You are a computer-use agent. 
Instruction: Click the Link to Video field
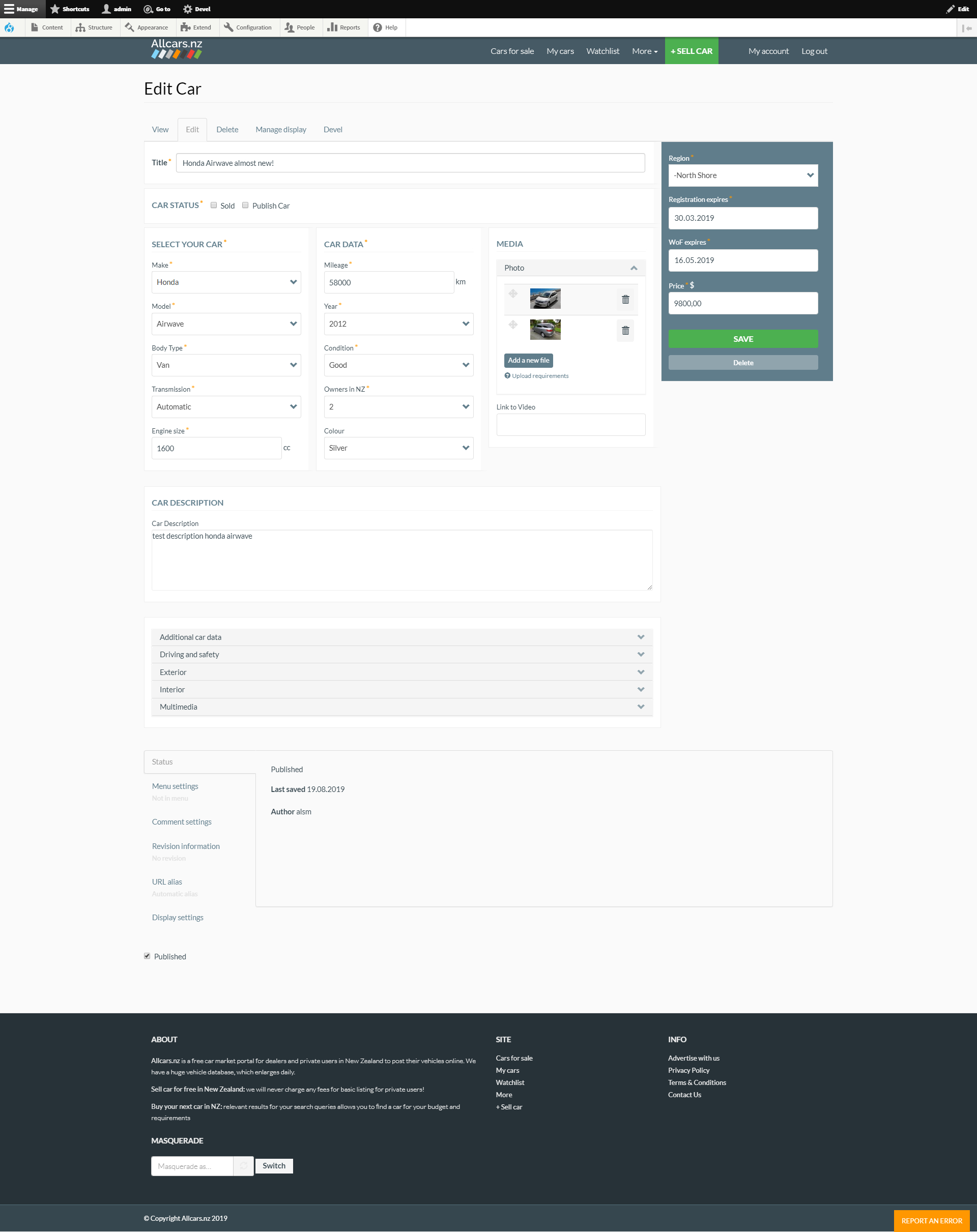[x=570, y=425]
